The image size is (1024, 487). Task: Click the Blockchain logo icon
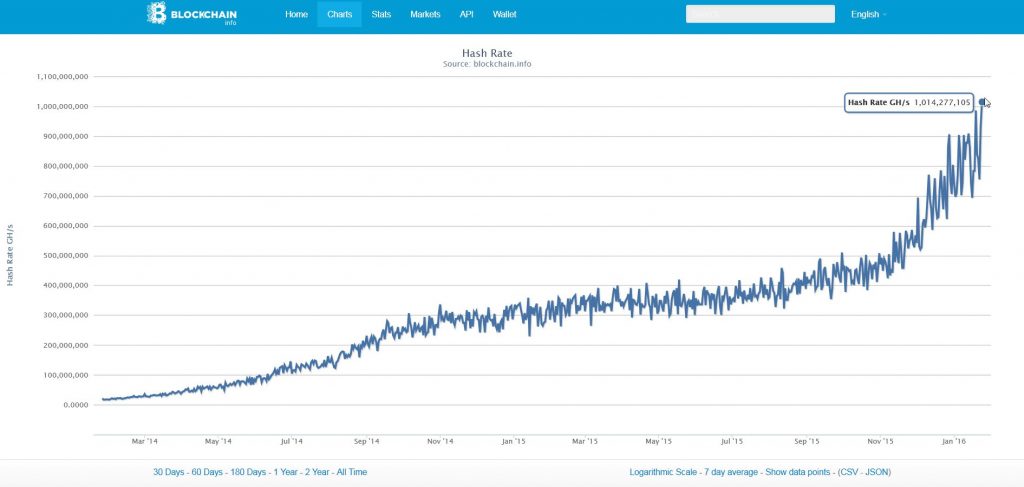[x=157, y=14]
